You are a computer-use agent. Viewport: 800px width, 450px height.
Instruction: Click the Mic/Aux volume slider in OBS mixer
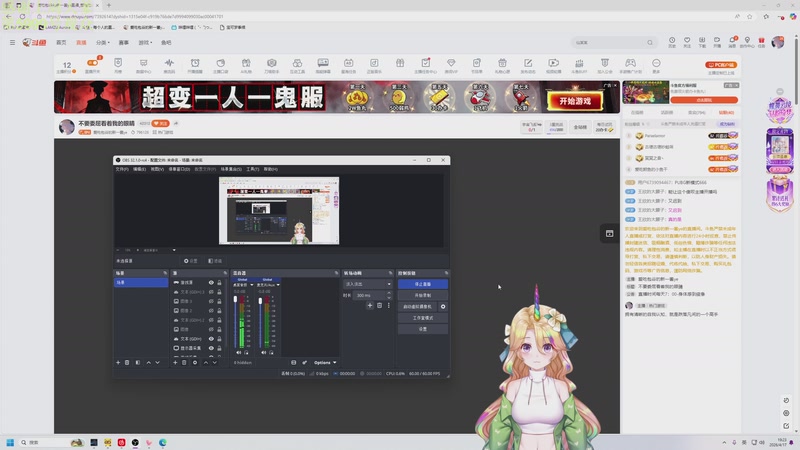(x=260, y=322)
